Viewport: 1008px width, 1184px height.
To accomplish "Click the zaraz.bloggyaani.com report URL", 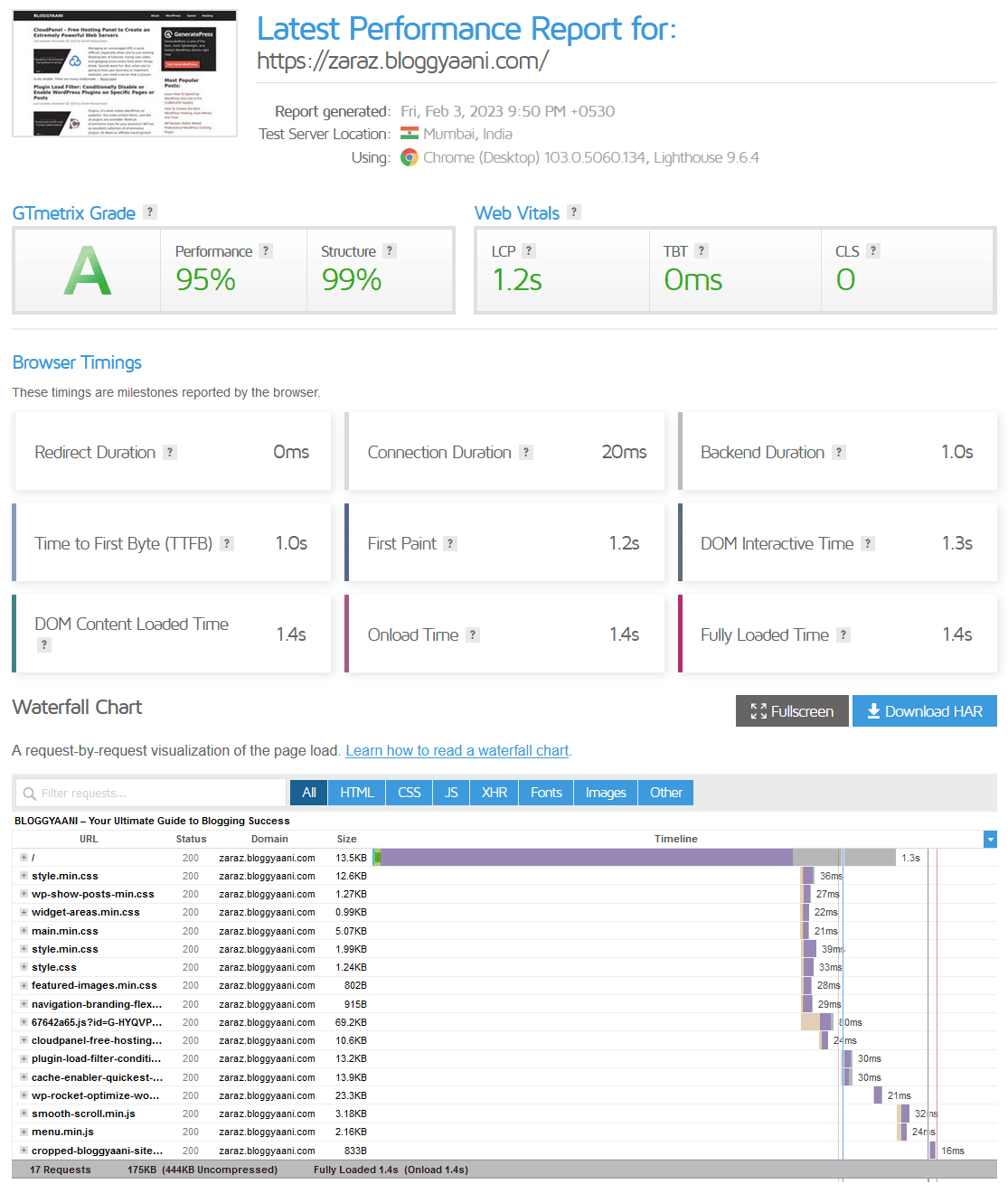I will (x=402, y=61).
